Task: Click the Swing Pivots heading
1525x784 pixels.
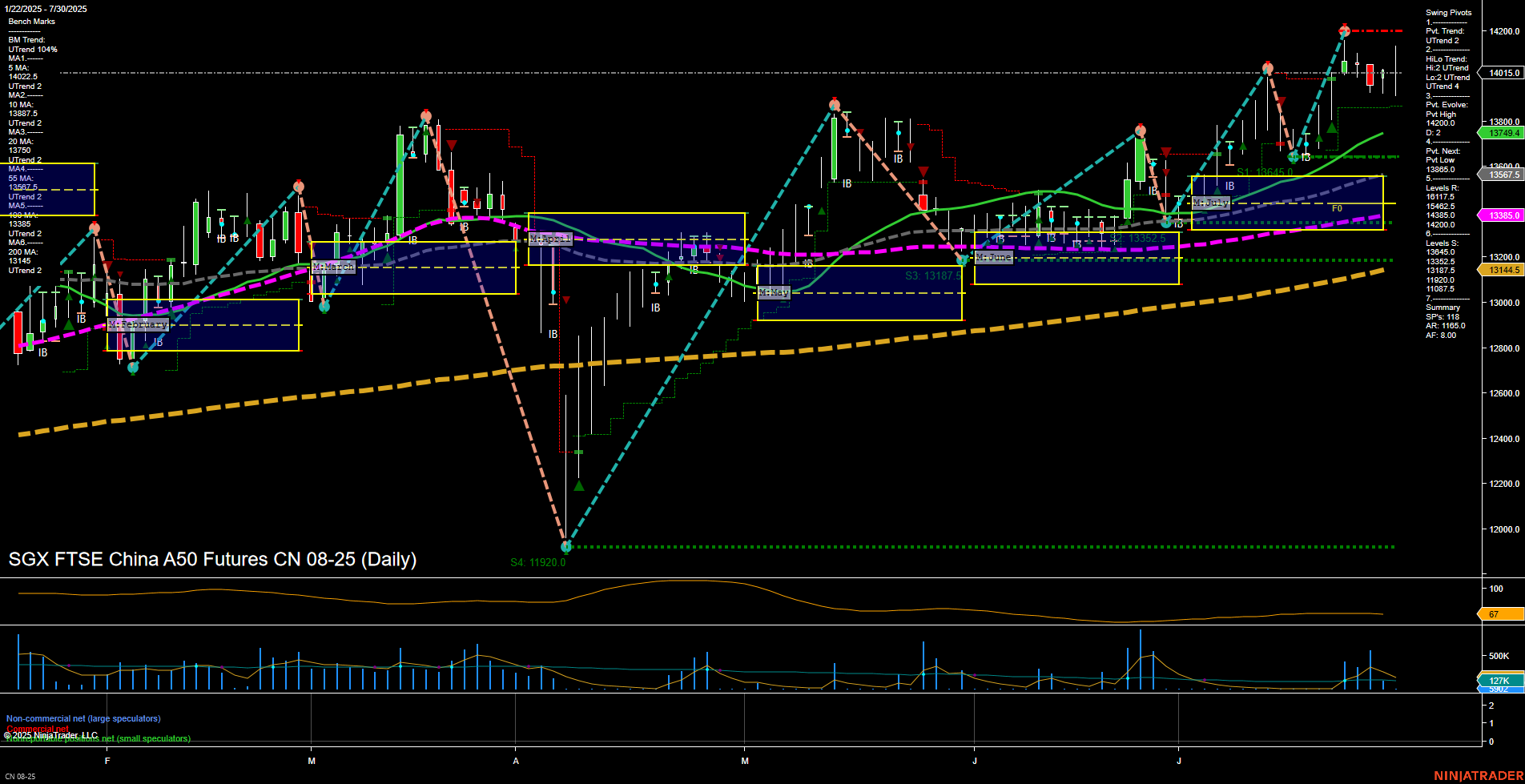Action: (x=1448, y=13)
